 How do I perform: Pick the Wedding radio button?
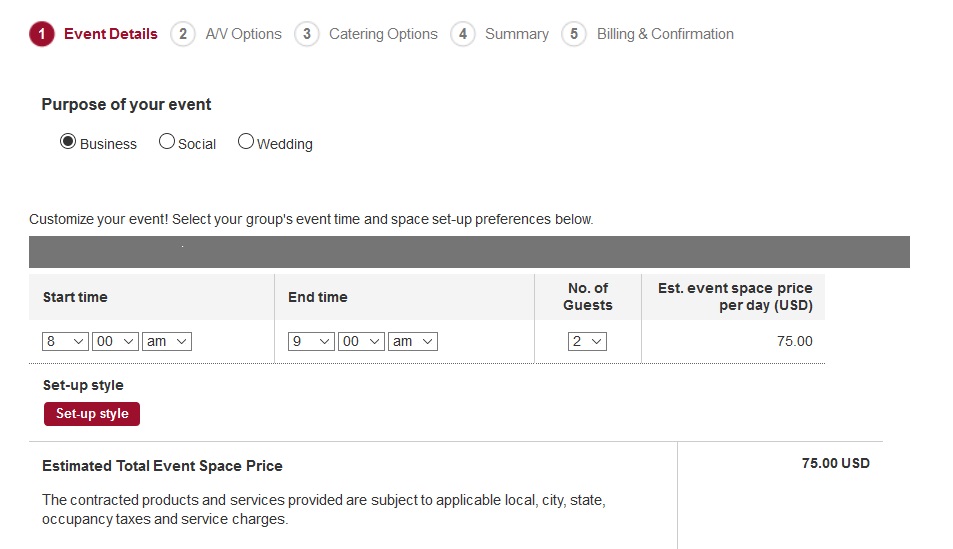[x=246, y=142]
